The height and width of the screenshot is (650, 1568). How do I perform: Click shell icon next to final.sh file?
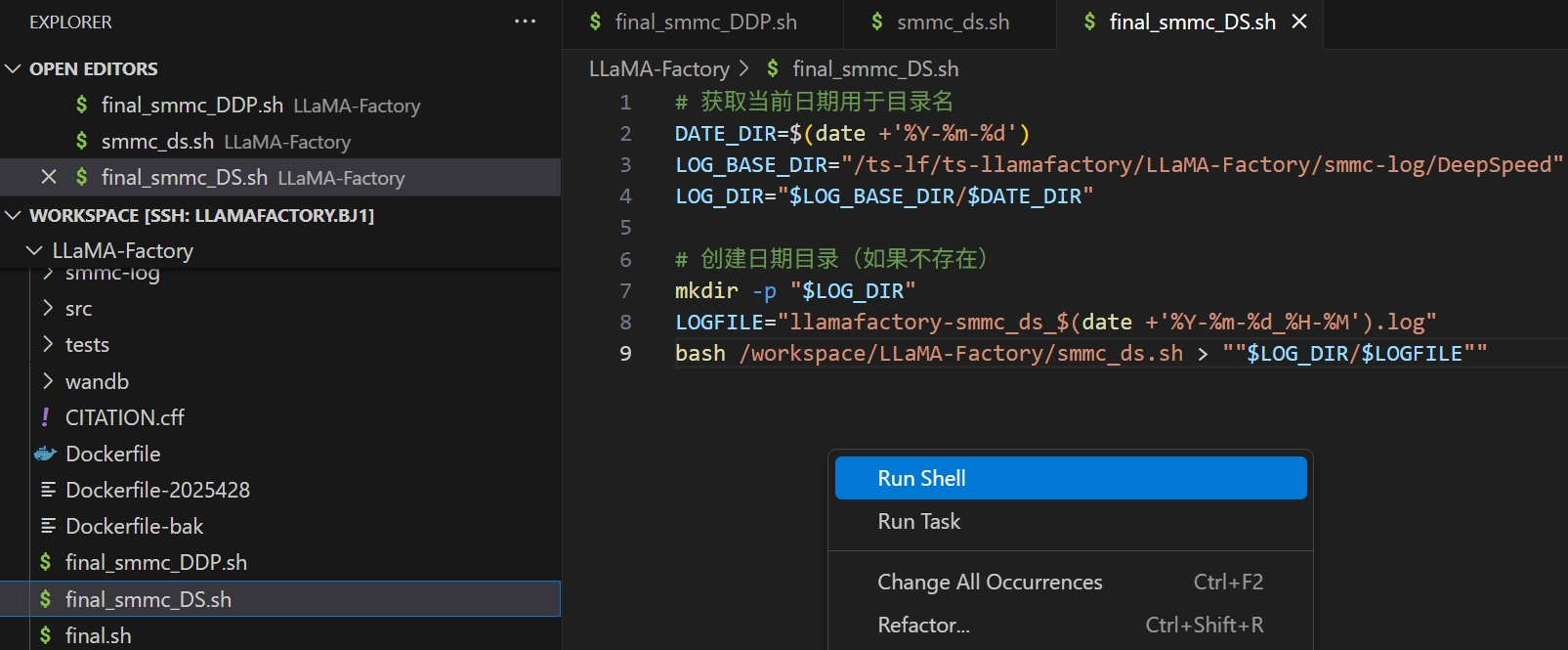click(x=46, y=635)
